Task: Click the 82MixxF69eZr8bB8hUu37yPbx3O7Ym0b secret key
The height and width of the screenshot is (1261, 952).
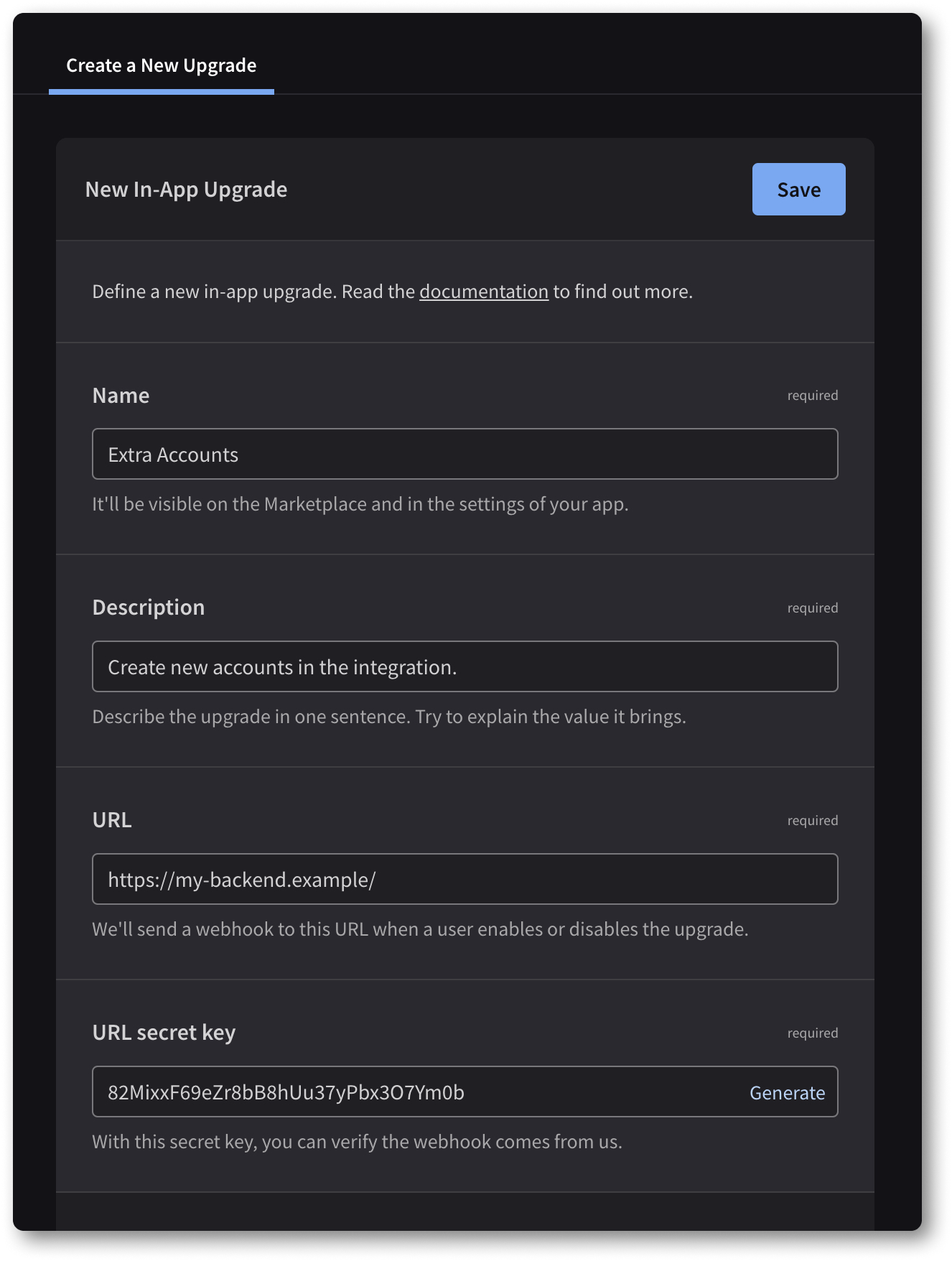Action: [x=286, y=1091]
